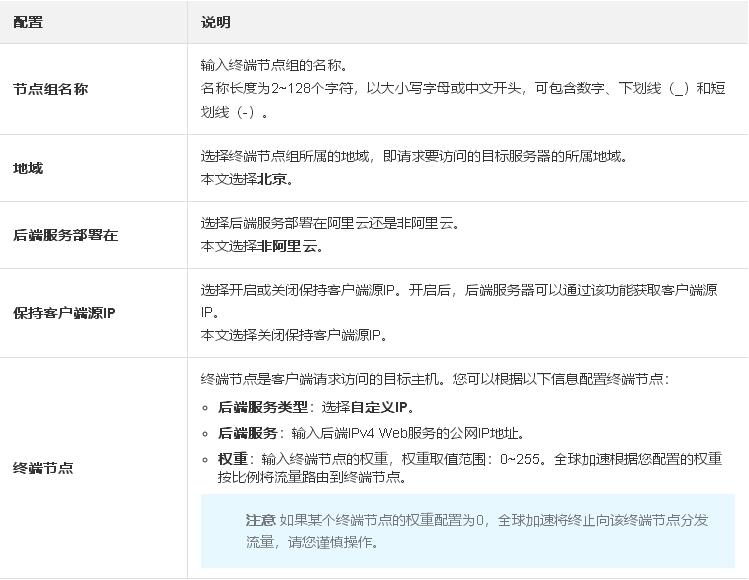
Task: Click the bold "非阿里云" text
Action: pyautogui.click(x=288, y=246)
